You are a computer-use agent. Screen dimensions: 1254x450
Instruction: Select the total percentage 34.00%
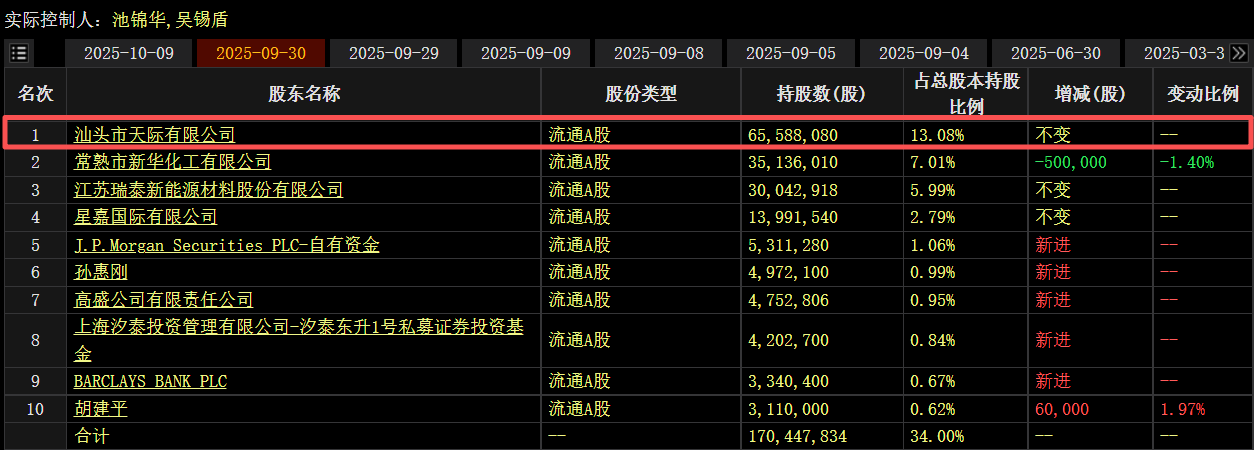pyautogui.click(x=937, y=436)
